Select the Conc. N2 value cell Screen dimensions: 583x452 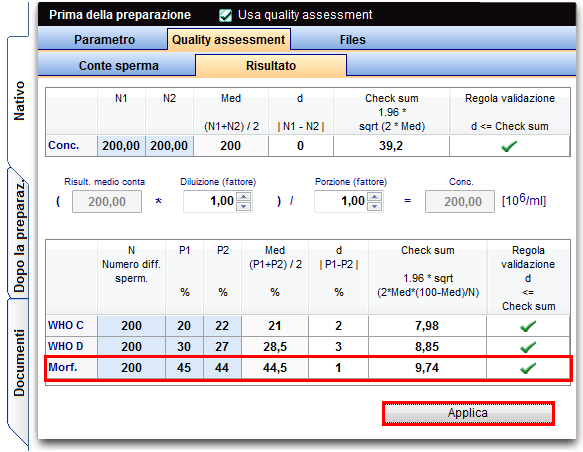tap(169, 145)
